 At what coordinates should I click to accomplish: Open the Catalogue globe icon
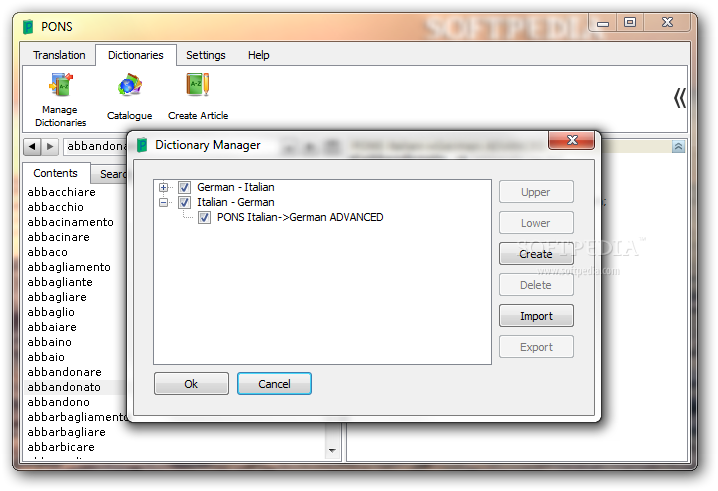[130, 85]
